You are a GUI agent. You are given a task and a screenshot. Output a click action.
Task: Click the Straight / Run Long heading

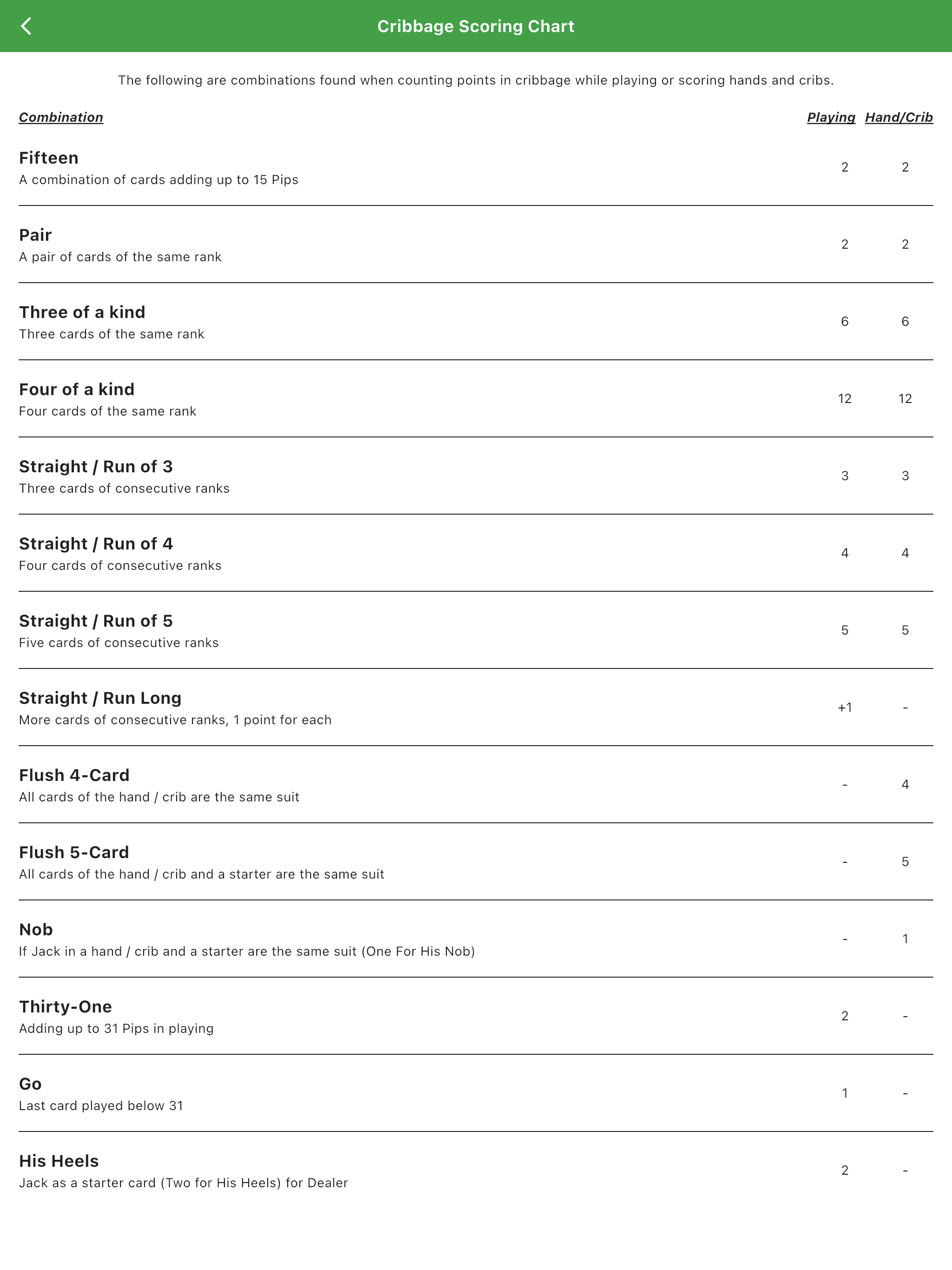click(100, 698)
